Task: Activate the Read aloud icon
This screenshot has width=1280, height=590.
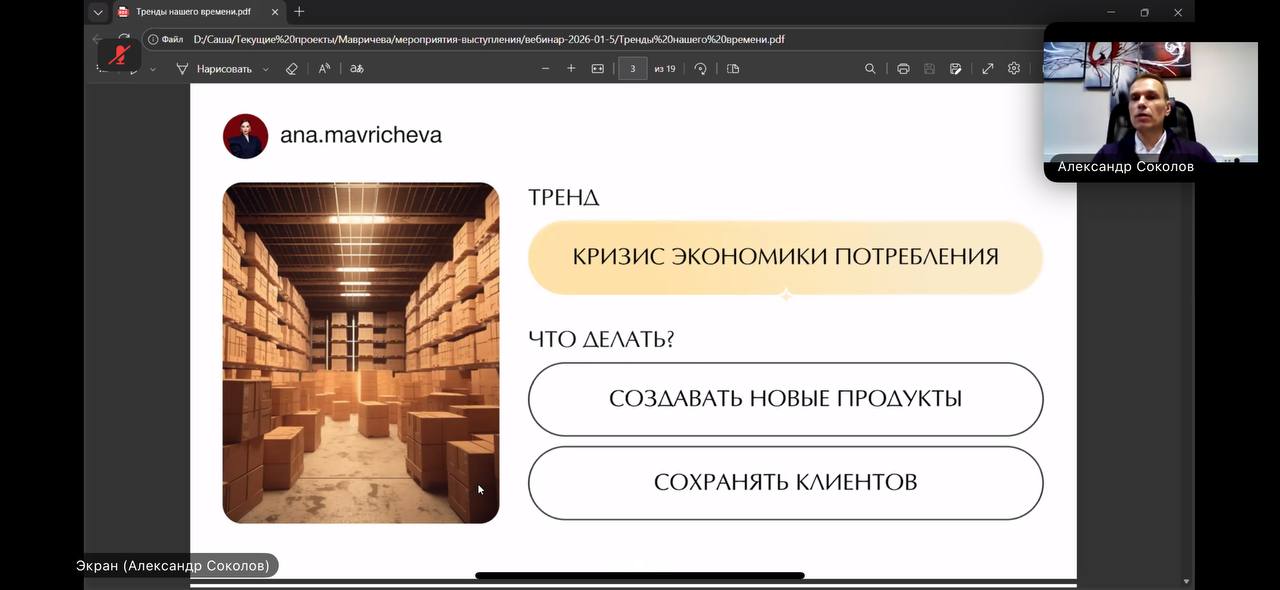Action: (324, 69)
